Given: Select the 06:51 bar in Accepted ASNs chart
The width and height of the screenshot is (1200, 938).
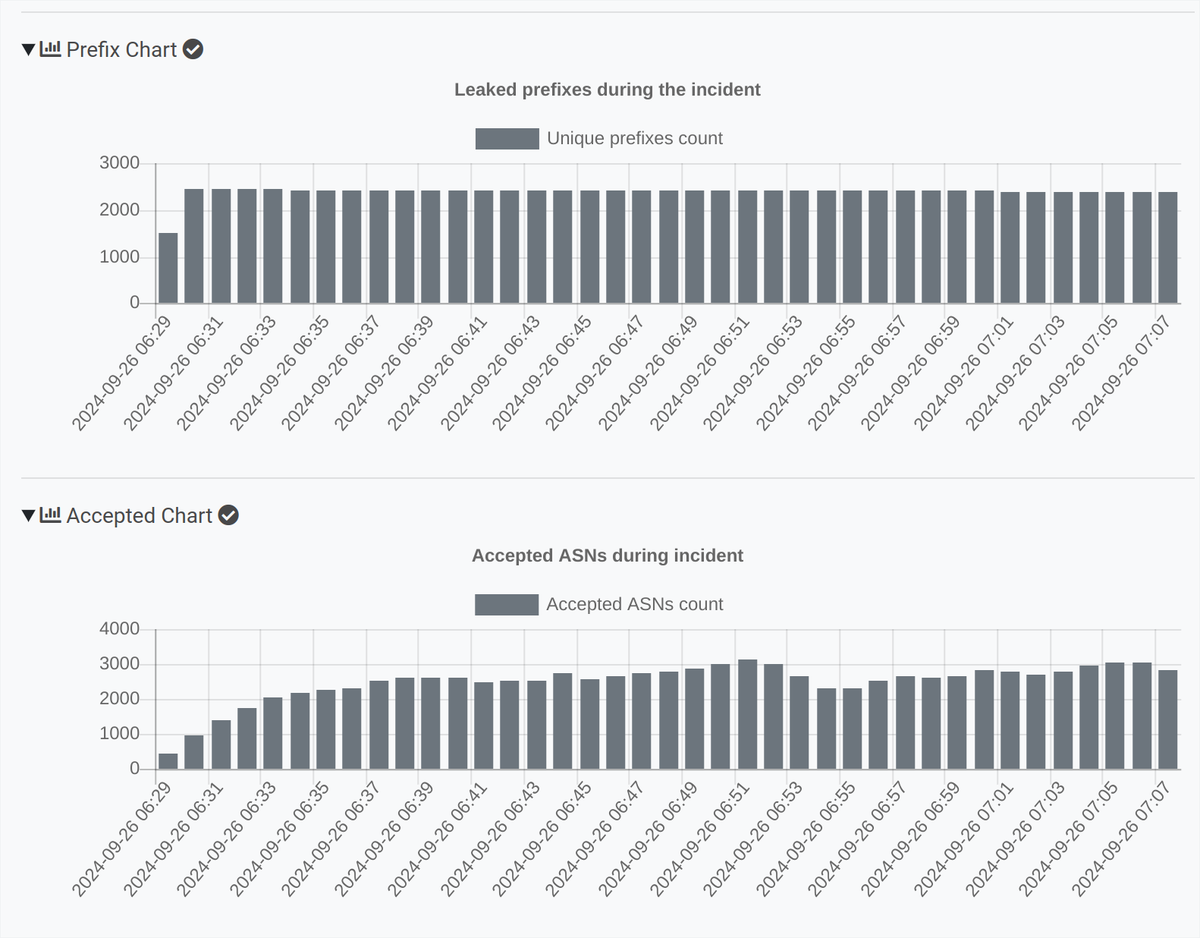Looking at the screenshot, I should [x=746, y=714].
